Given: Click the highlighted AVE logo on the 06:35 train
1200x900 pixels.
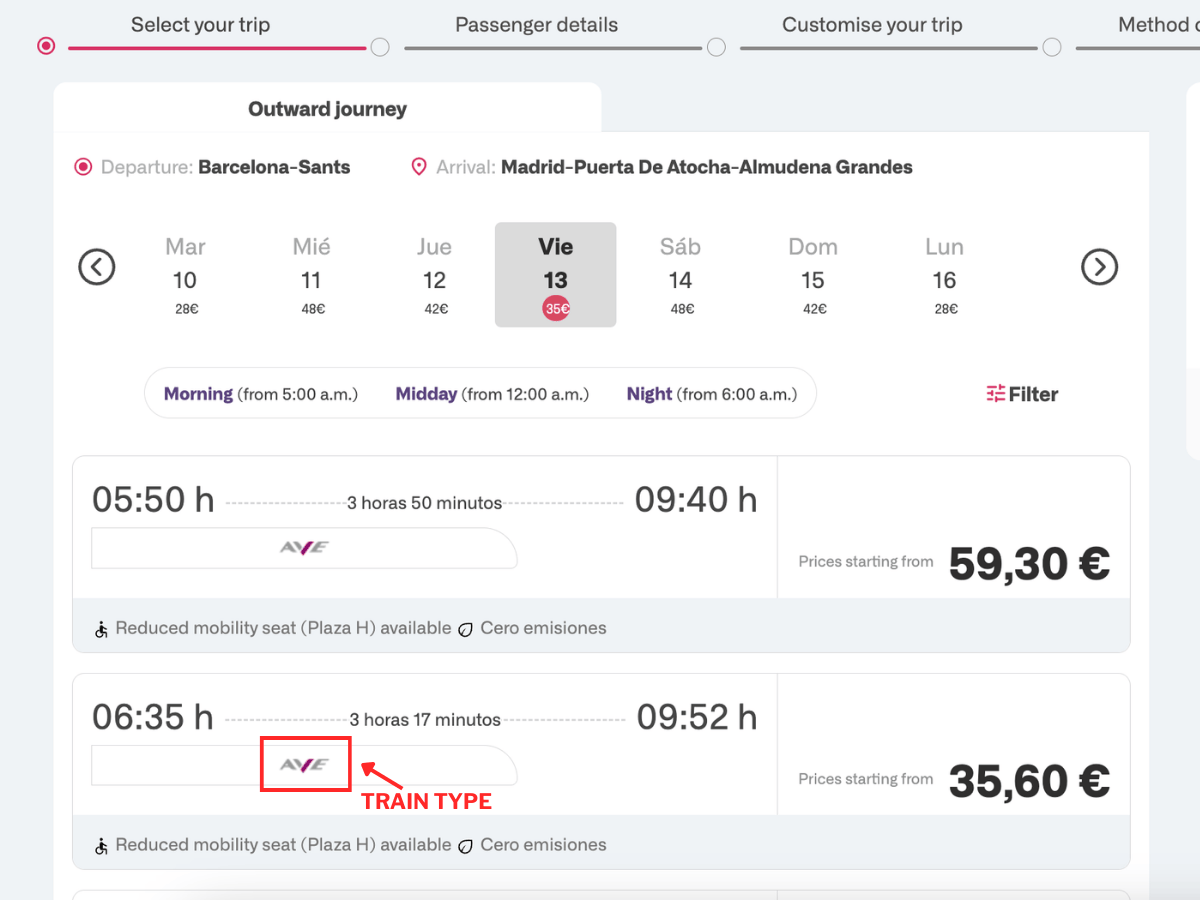Looking at the screenshot, I should (305, 764).
